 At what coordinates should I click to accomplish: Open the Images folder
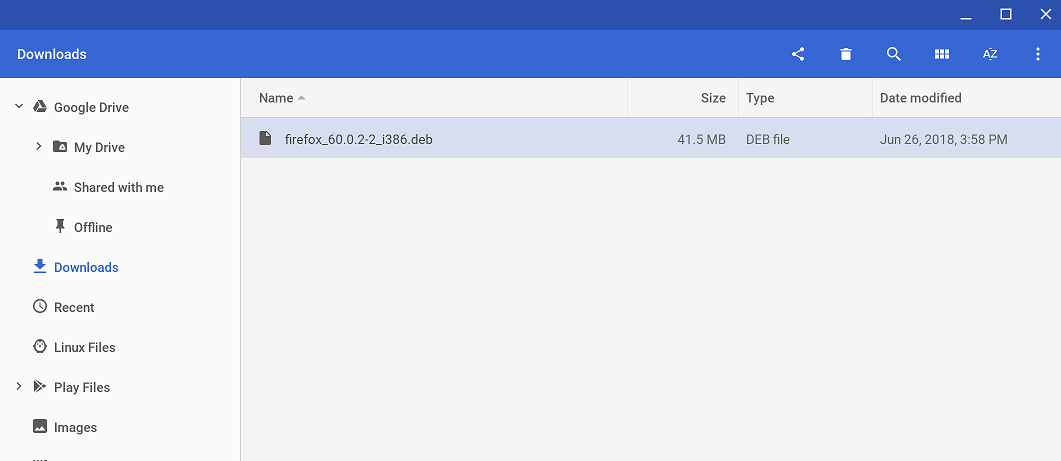(x=75, y=427)
